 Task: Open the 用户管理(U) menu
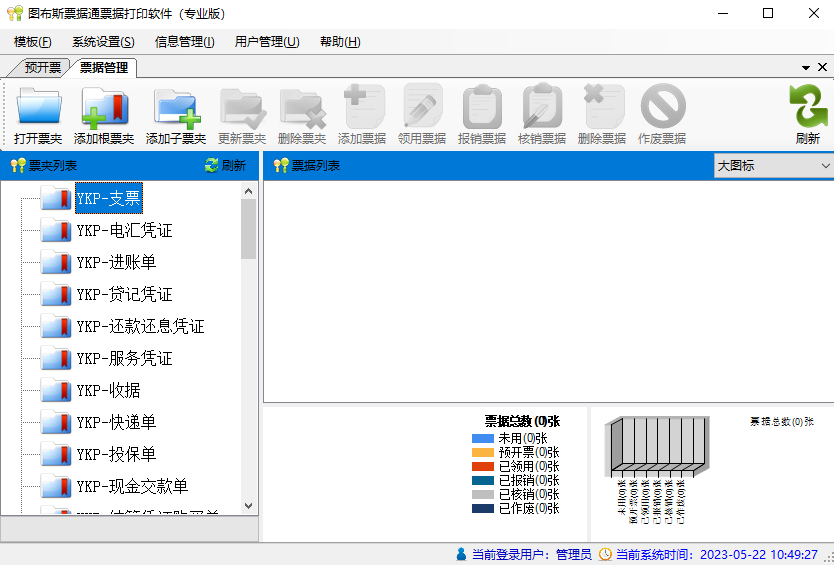coord(267,42)
